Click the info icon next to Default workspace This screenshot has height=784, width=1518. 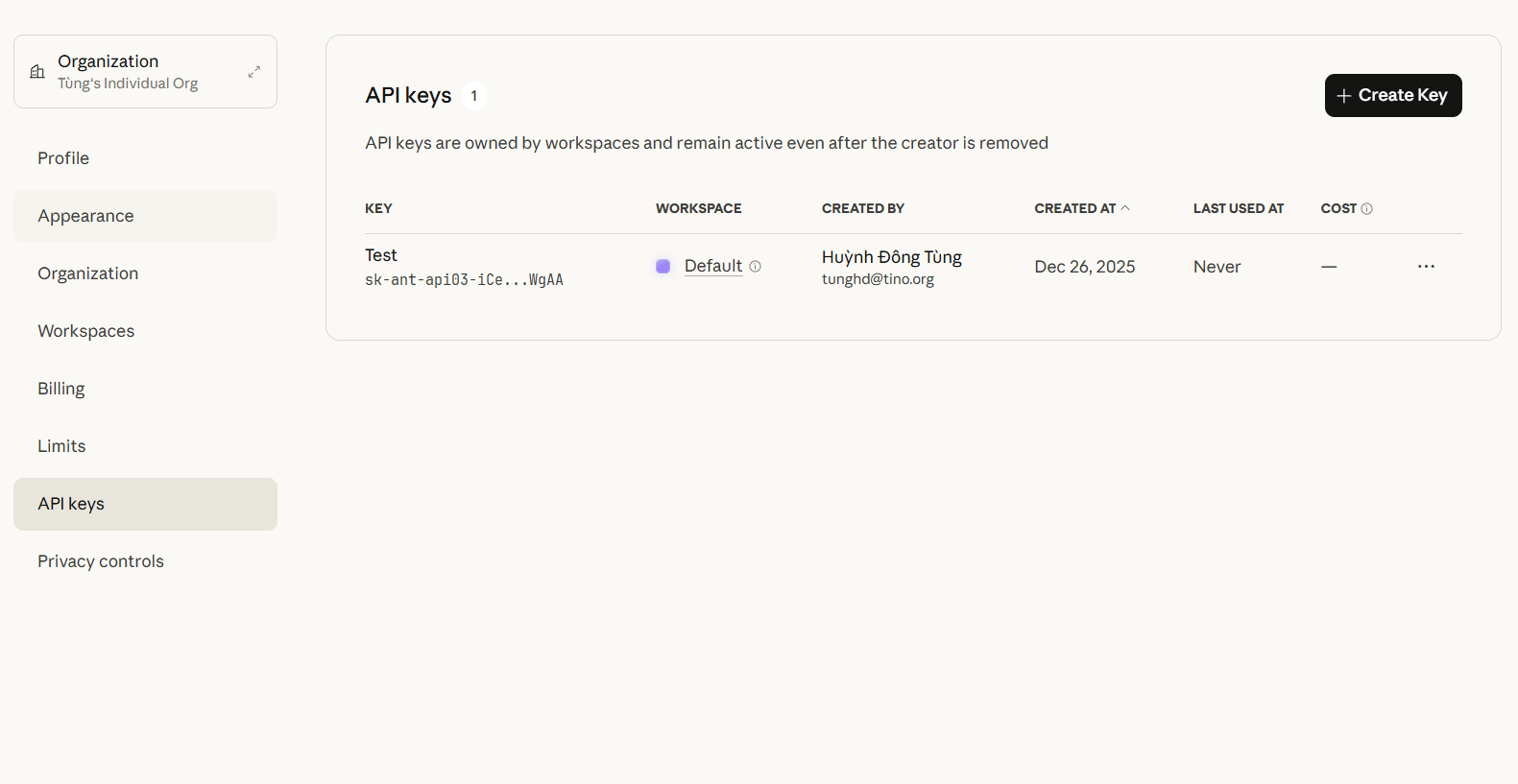click(x=756, y=267)
